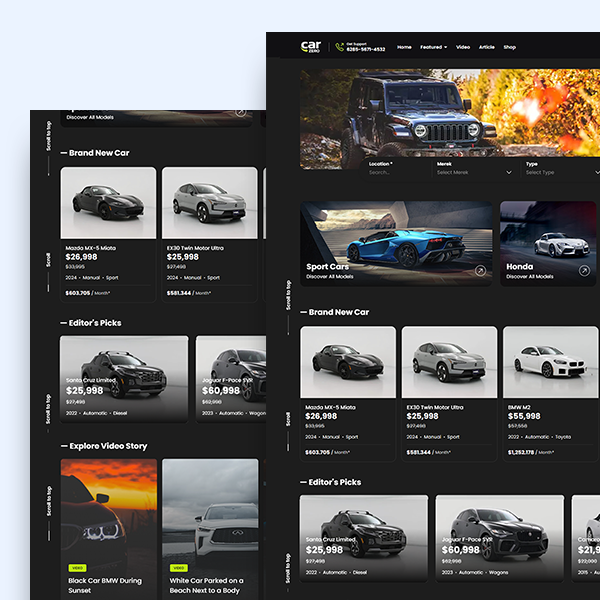Open the White Car Parked video thumbnail
600x600 pixels.
[x=210, y=529]
